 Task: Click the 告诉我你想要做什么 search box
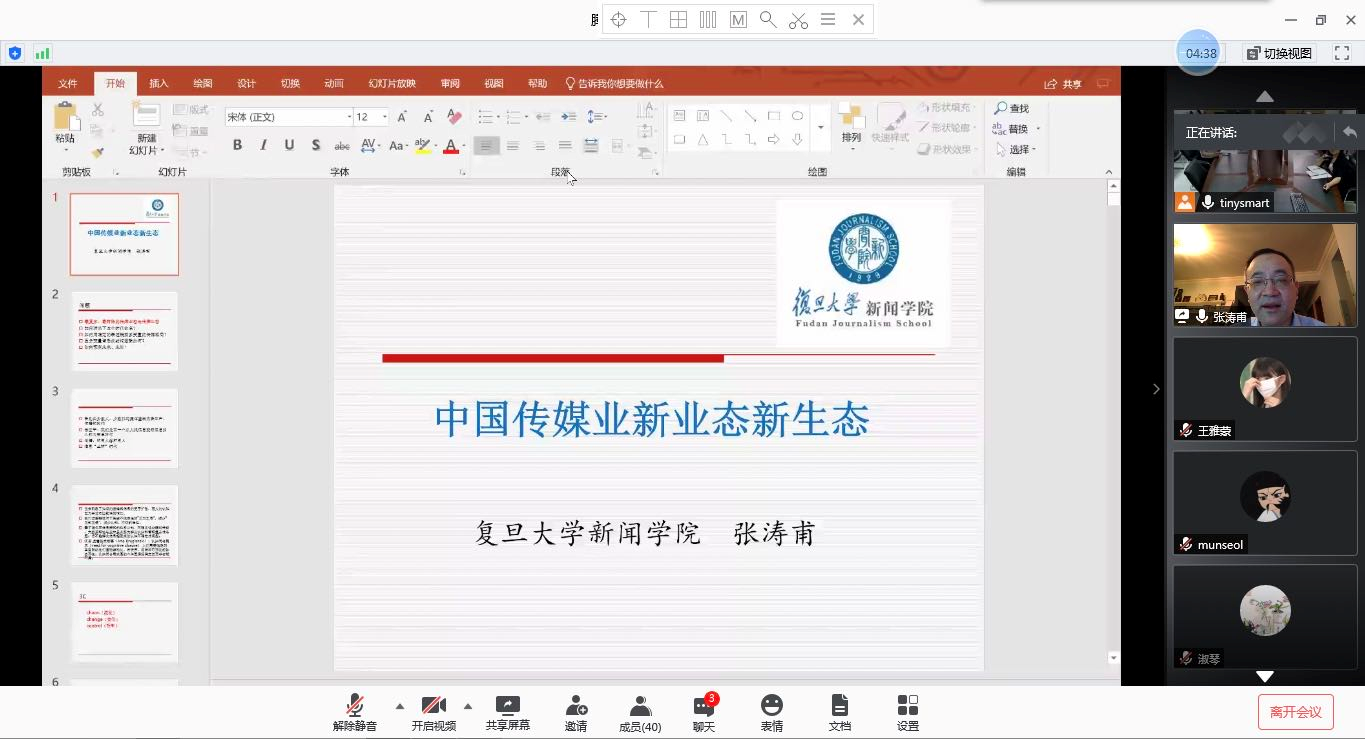[x=614, y=84]
